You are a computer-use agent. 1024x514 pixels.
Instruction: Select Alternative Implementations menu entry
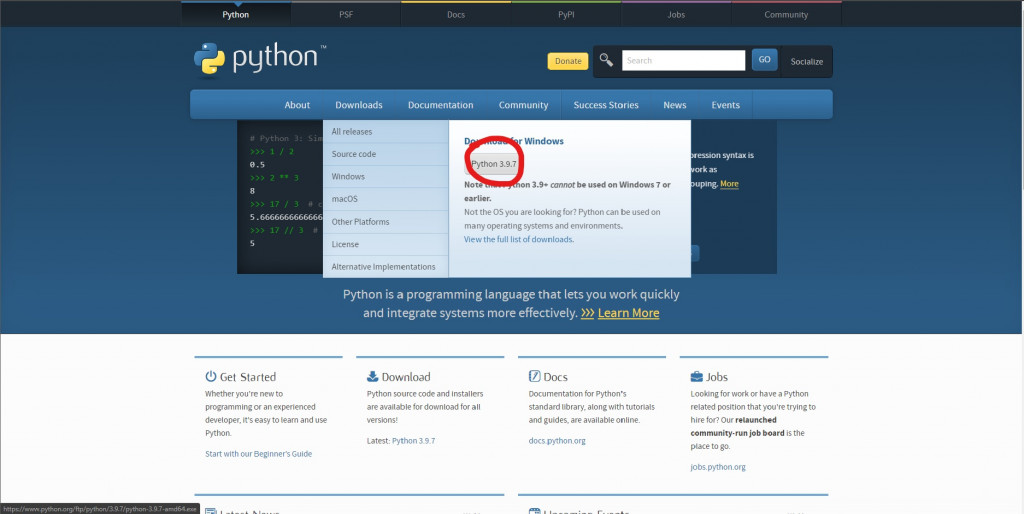386,266
